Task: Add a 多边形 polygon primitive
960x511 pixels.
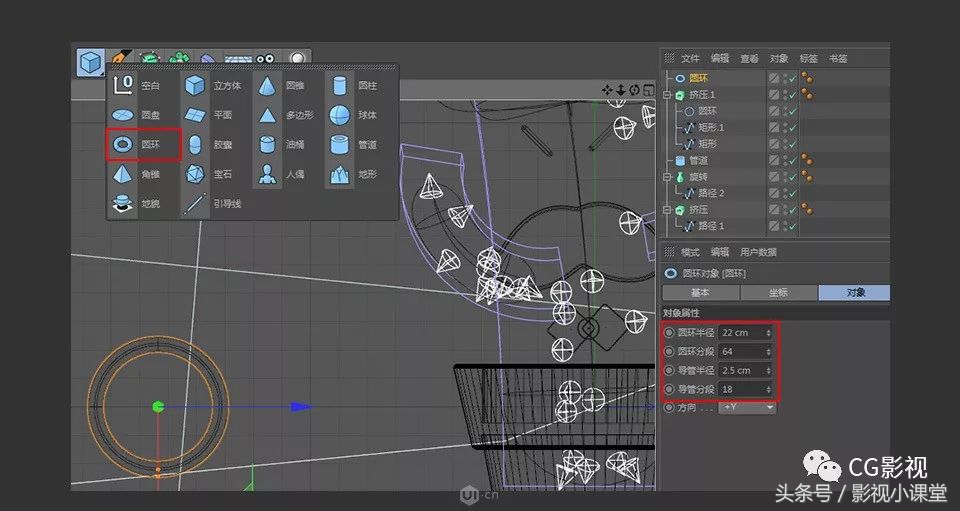Action: [287, 114]
